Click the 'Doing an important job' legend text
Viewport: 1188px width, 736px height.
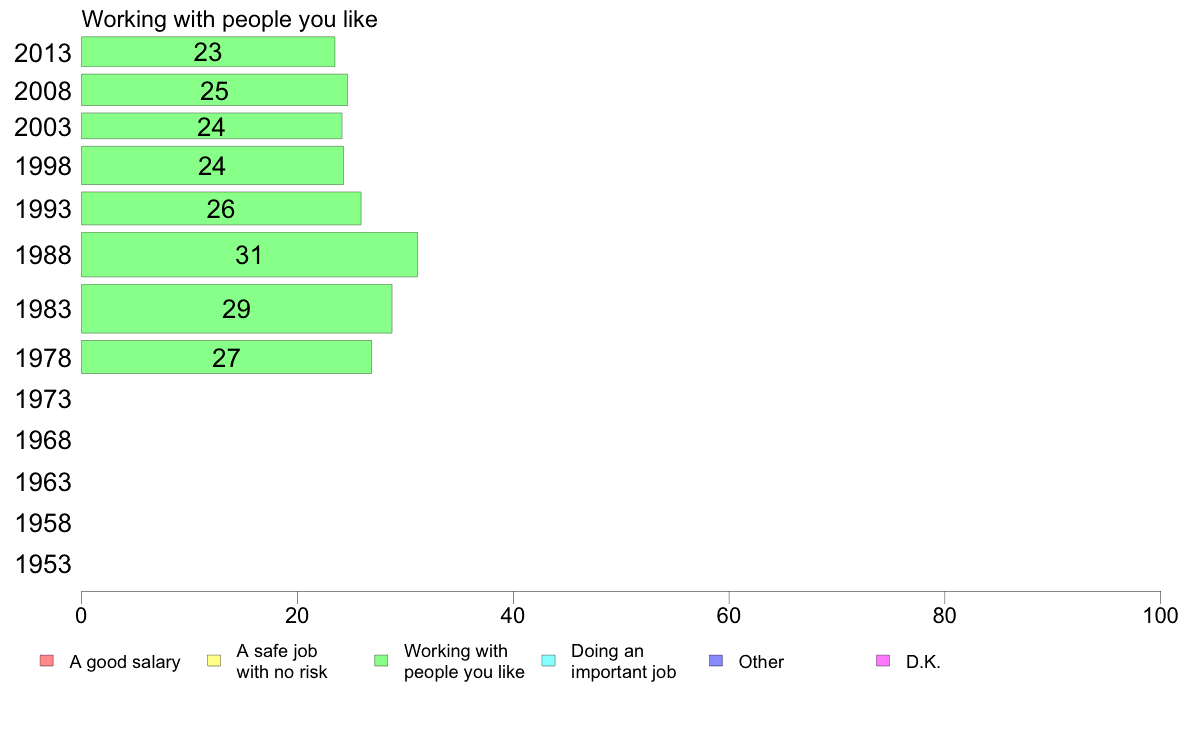point(624,662)
